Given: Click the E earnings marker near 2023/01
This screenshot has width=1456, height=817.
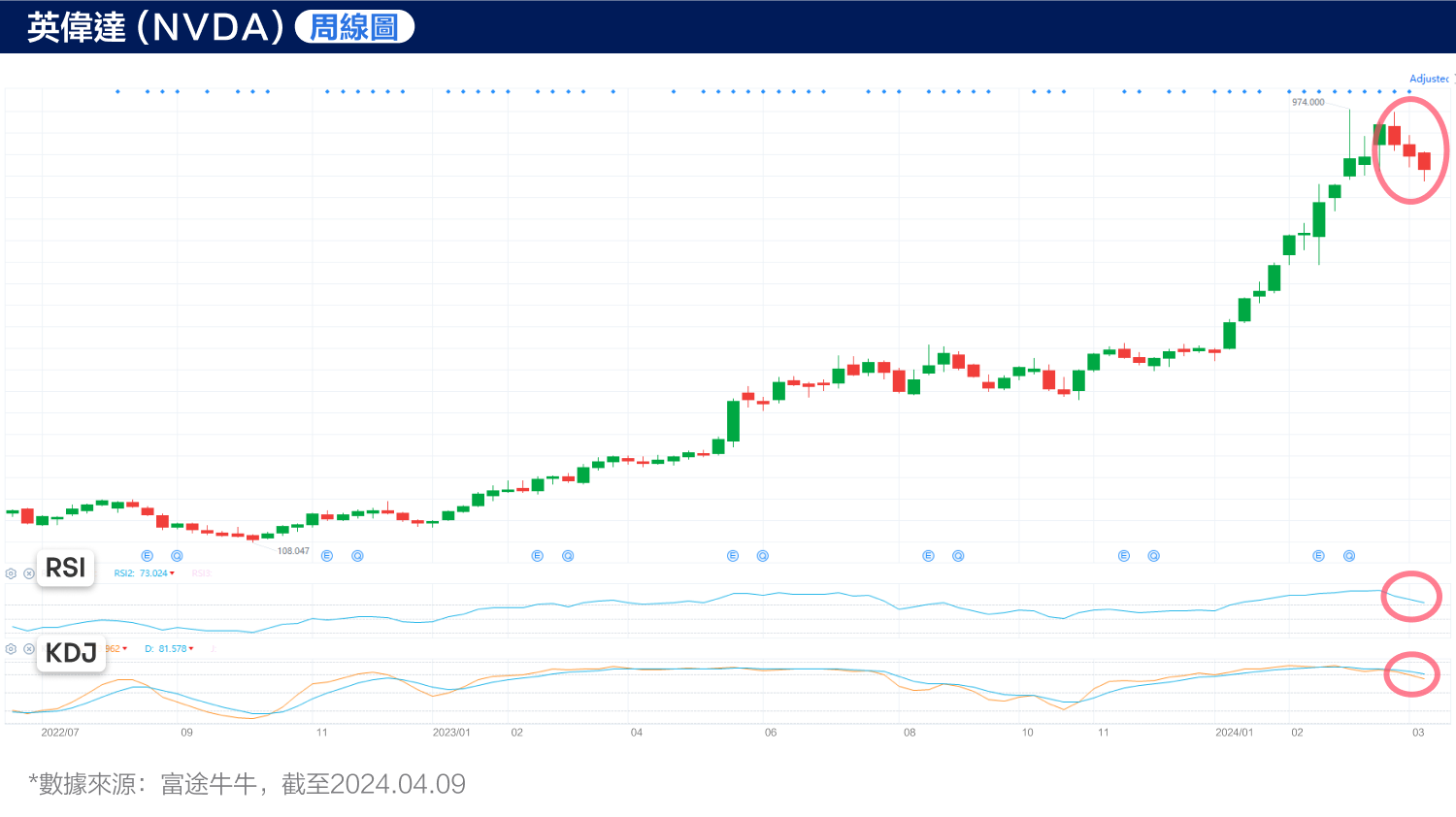Looking at the screenshot, I should coord(535,555).
